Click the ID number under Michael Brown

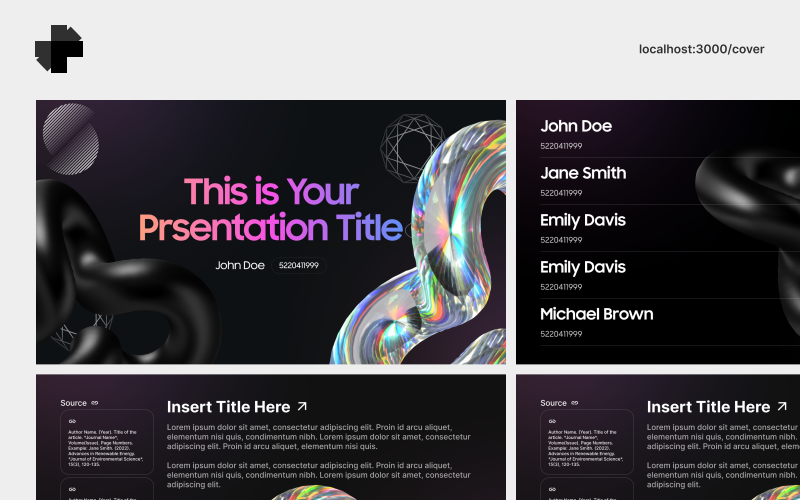click(x=561, y=334)
